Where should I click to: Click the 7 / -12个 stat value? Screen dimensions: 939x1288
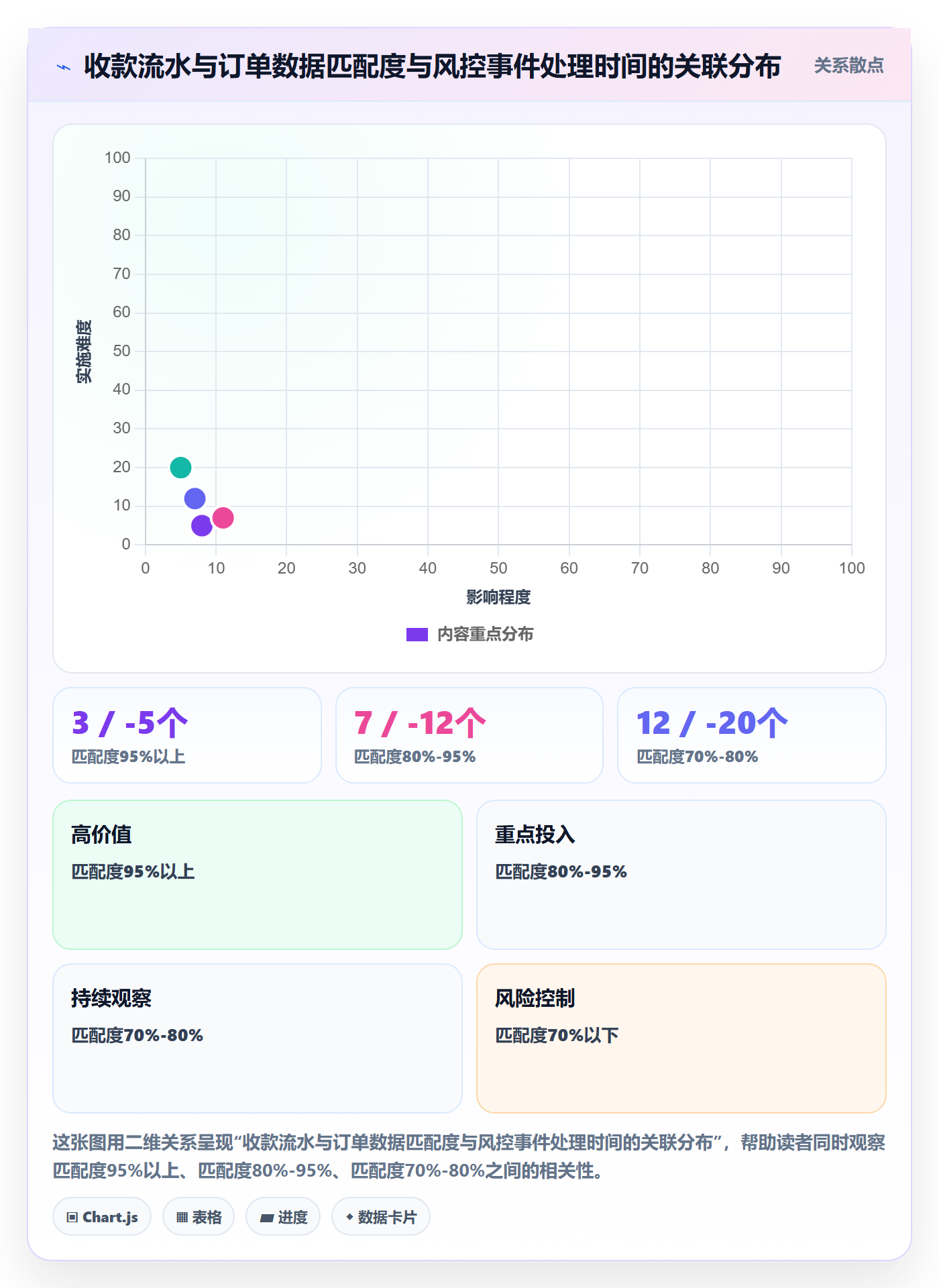tap(420, 723)
